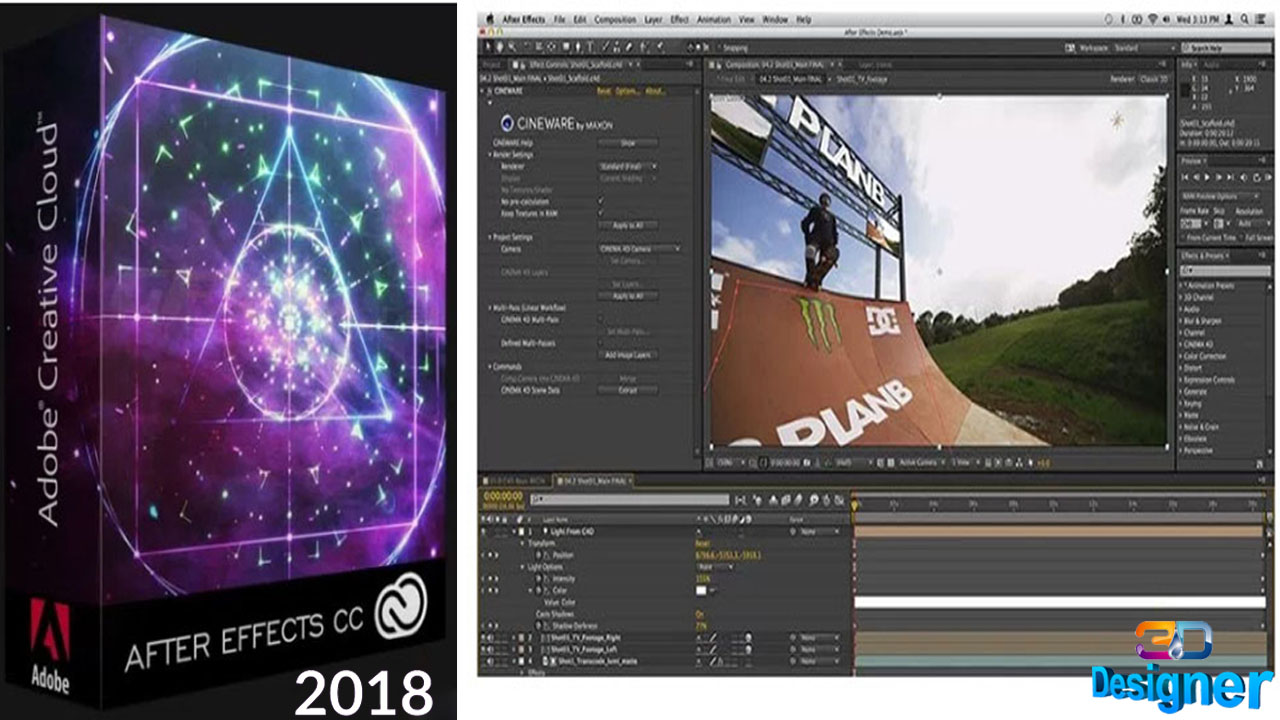Open the light Color swatch
The height and width of the screenshot is (720, 1280).
[x=701, y=591]
